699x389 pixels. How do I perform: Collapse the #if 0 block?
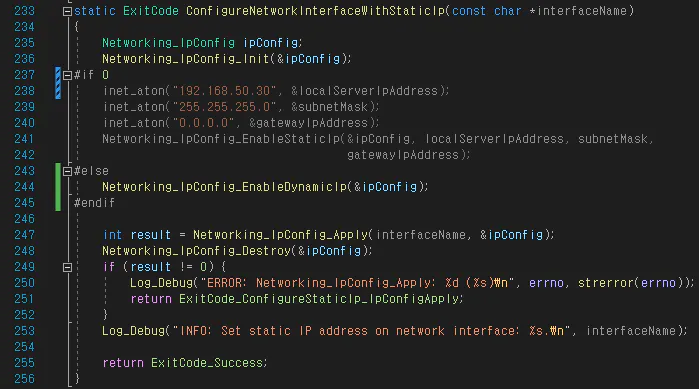pyautogui.click(x=67, y=75)
